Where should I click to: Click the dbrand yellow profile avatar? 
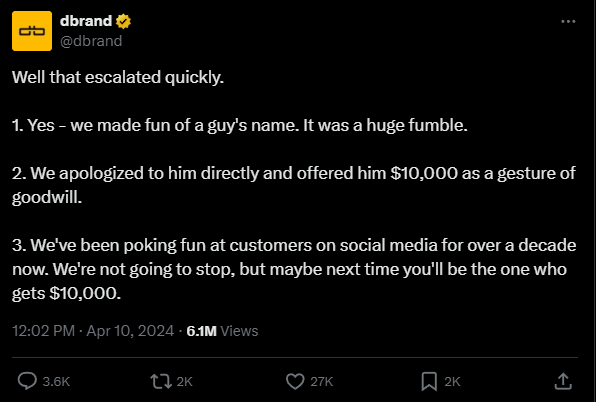click(32, 31)
